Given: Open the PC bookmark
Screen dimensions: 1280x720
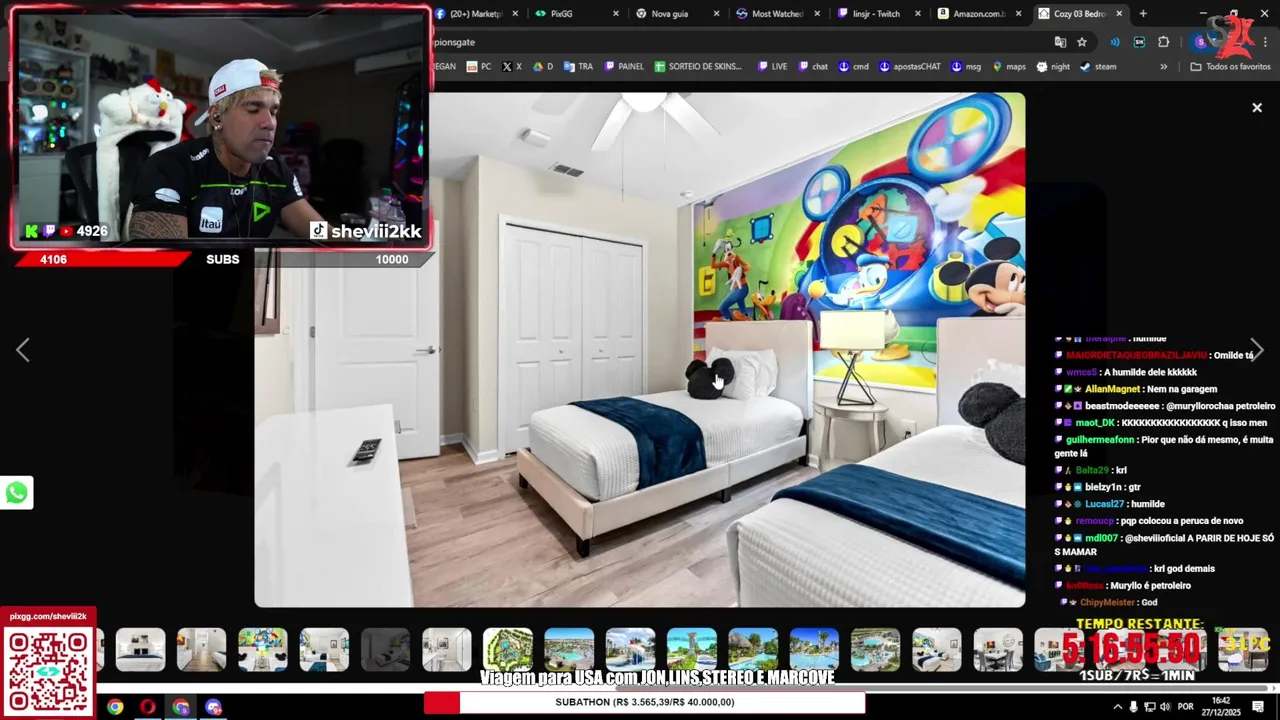Looking at the screenshot, I should tap(479, 67).
